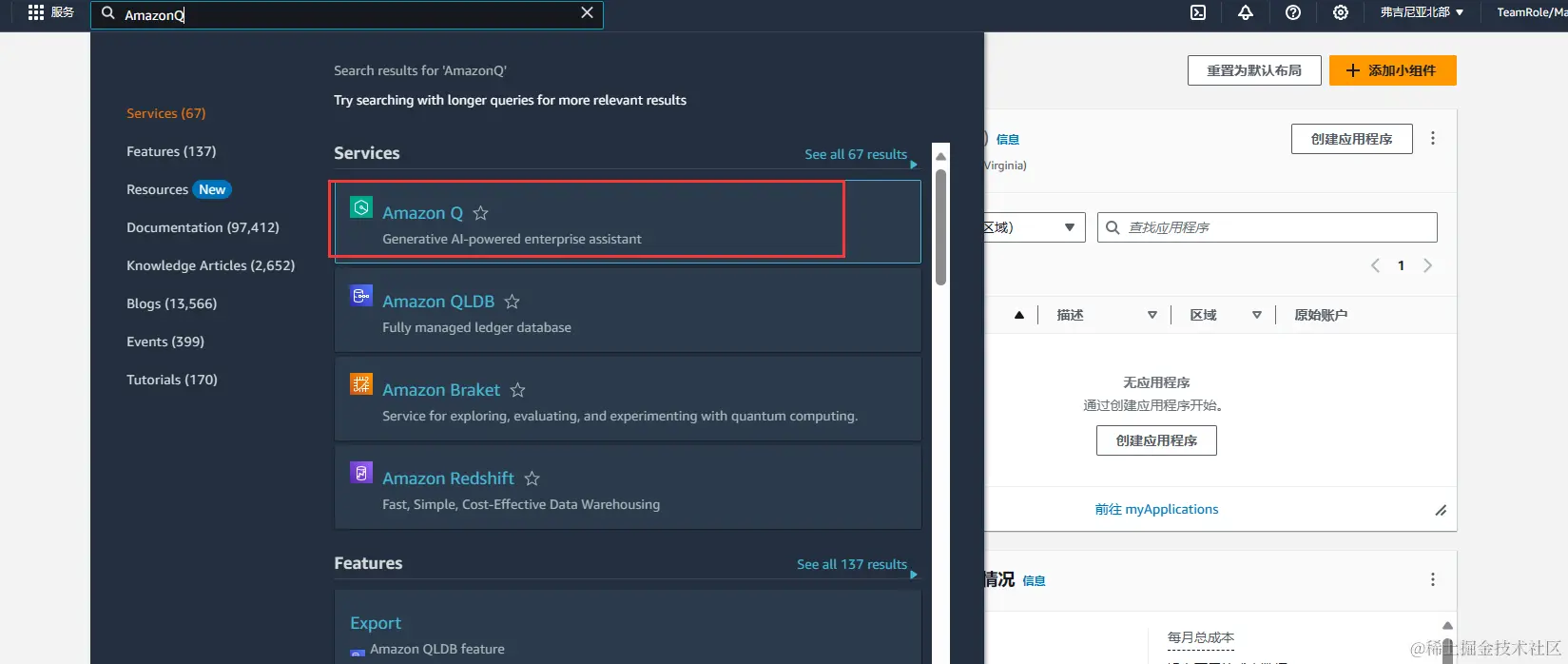Clear the AmazonQ search with X
This screenshot has height=664, width=1568.
coord(587,13)
